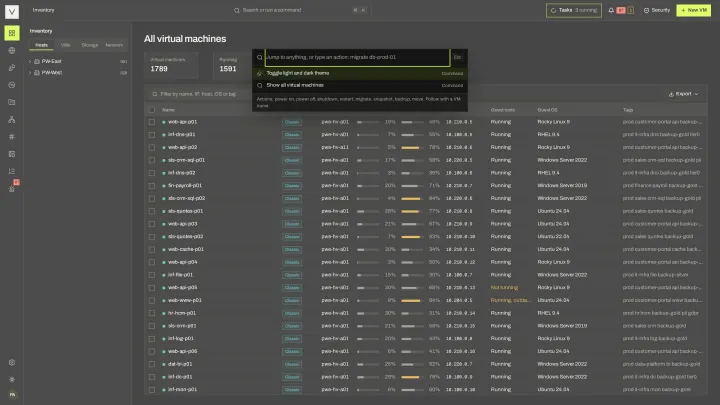Click the top Search or run a command box
This screenshot has width=720, height=405.
coord(301,10)
